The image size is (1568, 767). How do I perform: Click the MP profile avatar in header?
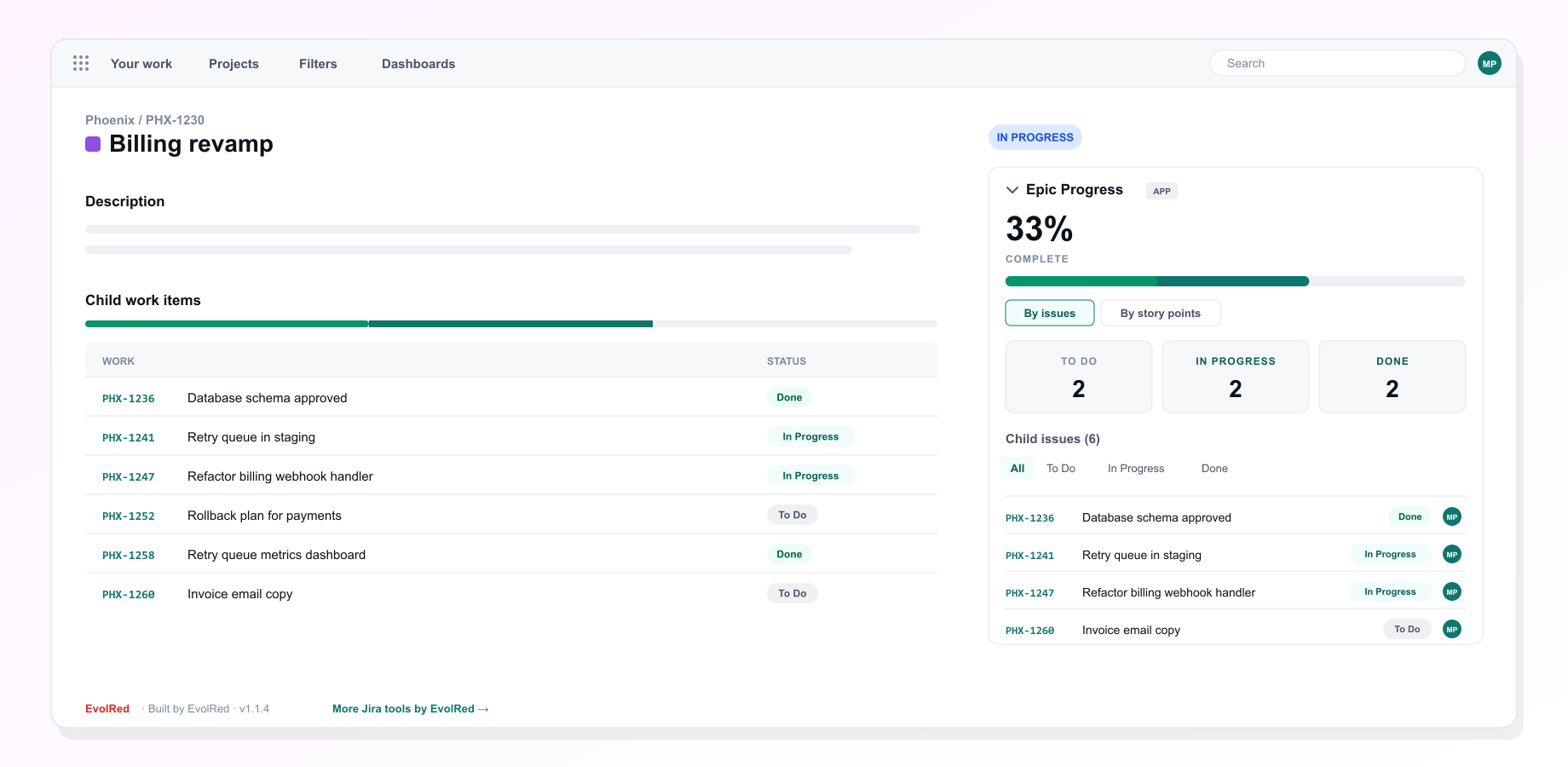tap(1490, 63)
